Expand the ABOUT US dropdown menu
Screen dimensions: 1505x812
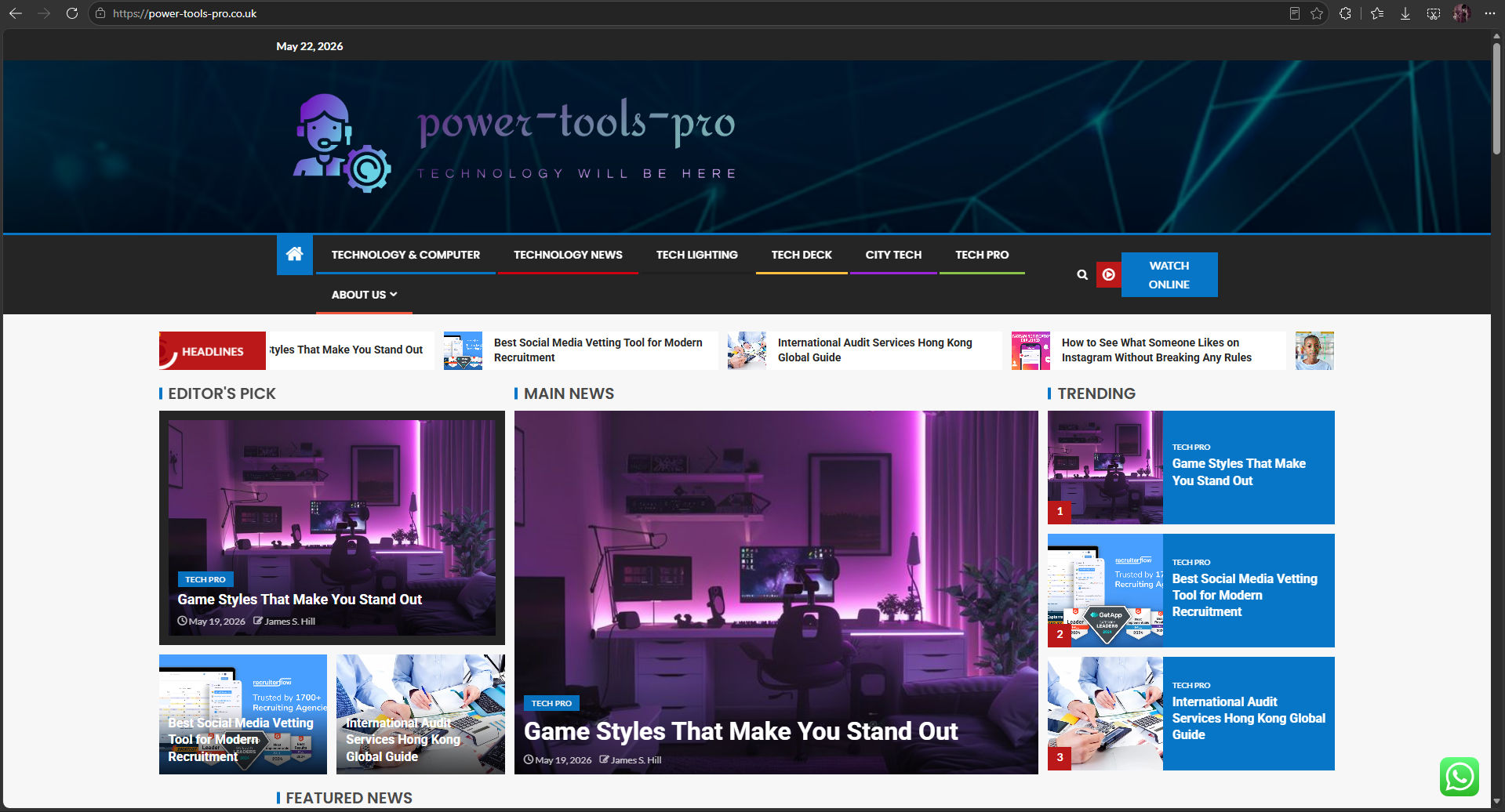(x=364, y=295)
